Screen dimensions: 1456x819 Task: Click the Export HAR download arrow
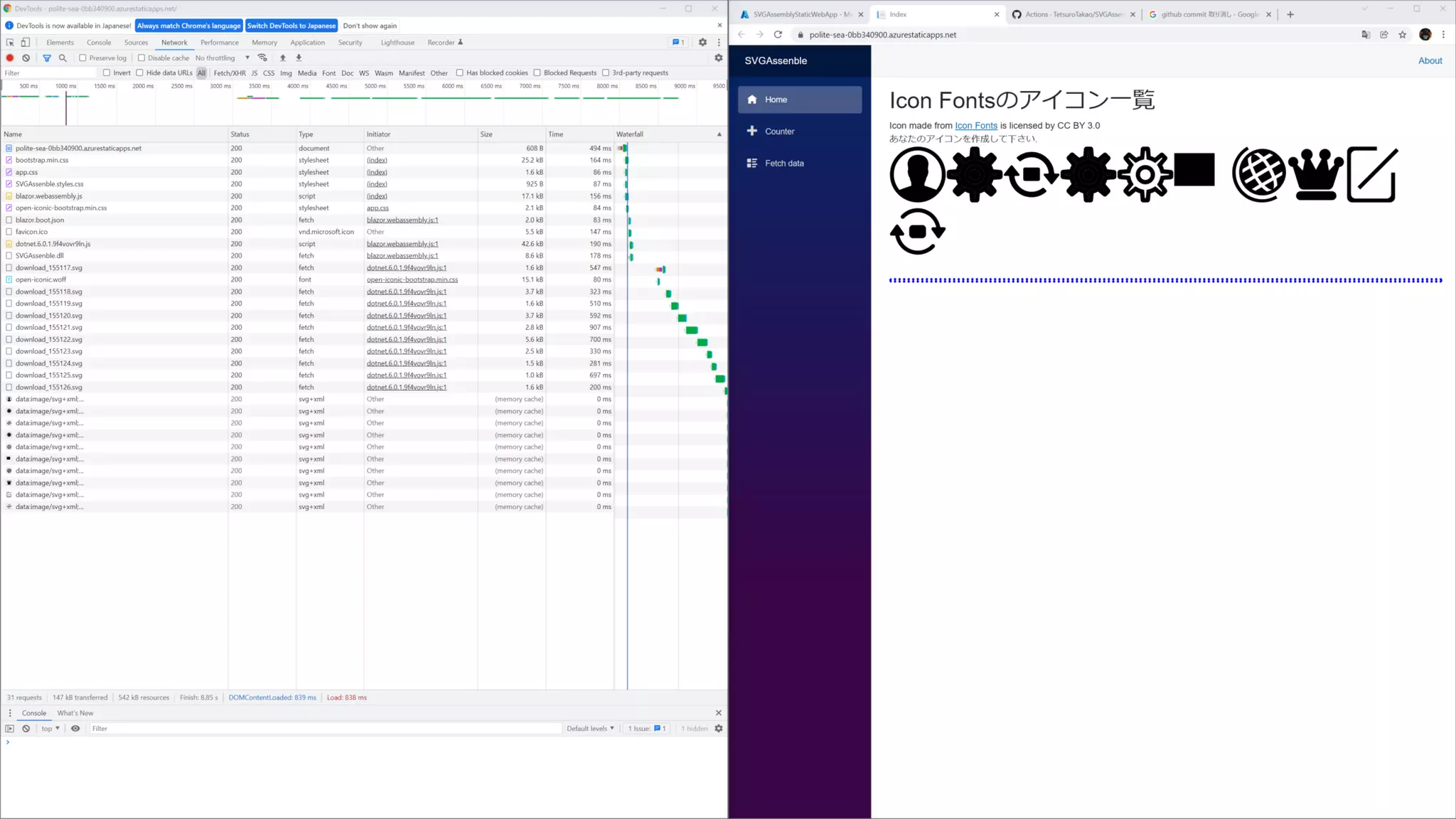pos(299,58)
